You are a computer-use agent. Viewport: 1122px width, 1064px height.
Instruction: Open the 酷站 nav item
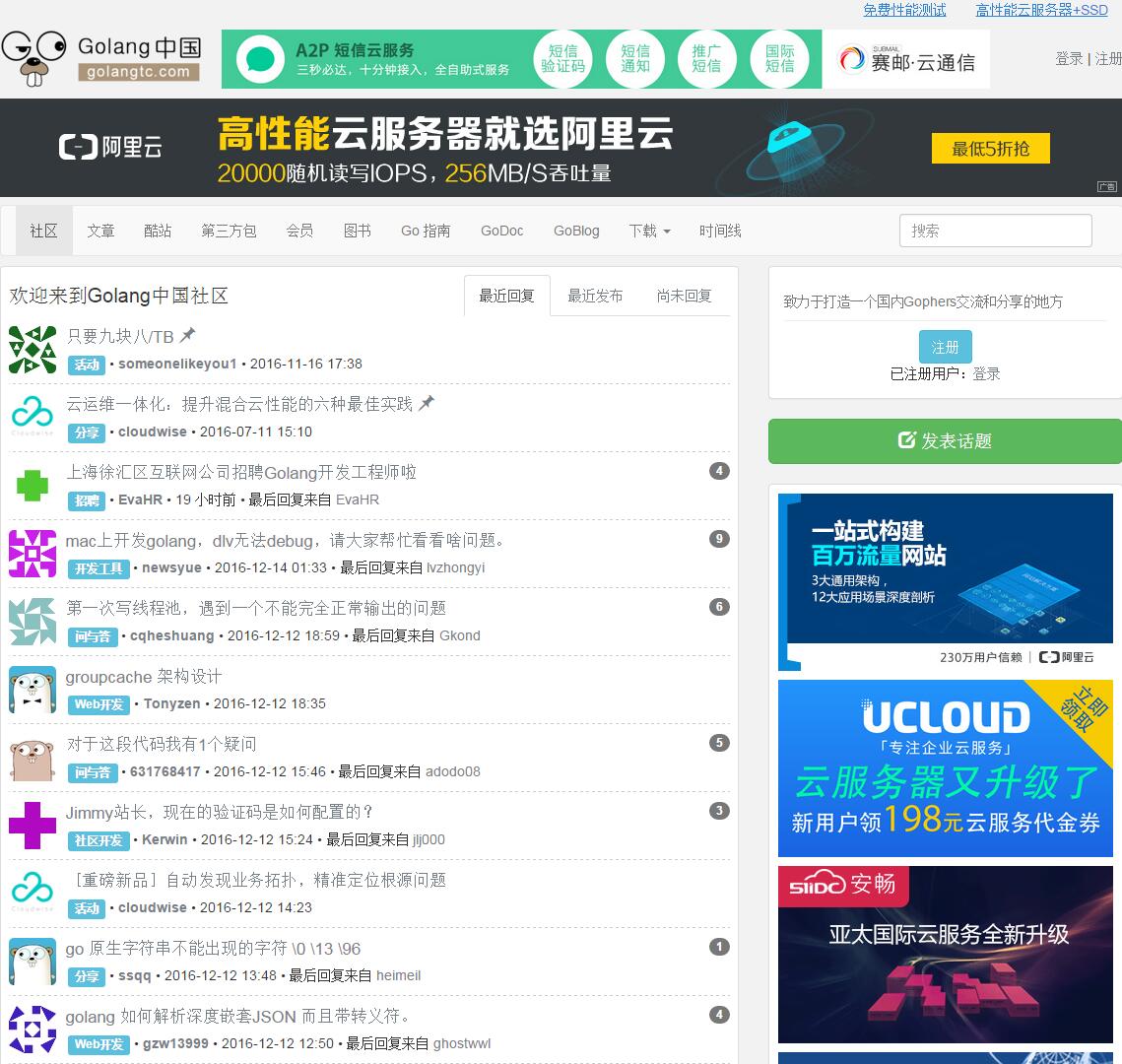click(158, 231)
